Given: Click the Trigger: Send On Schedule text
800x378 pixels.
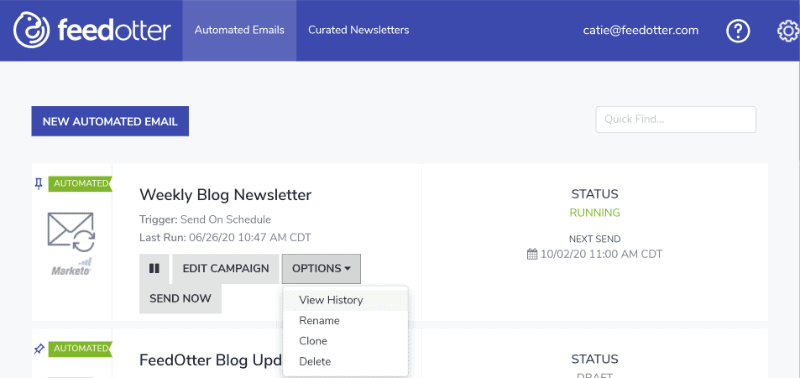Looking at the screenshot, I should tap(205, 220).
